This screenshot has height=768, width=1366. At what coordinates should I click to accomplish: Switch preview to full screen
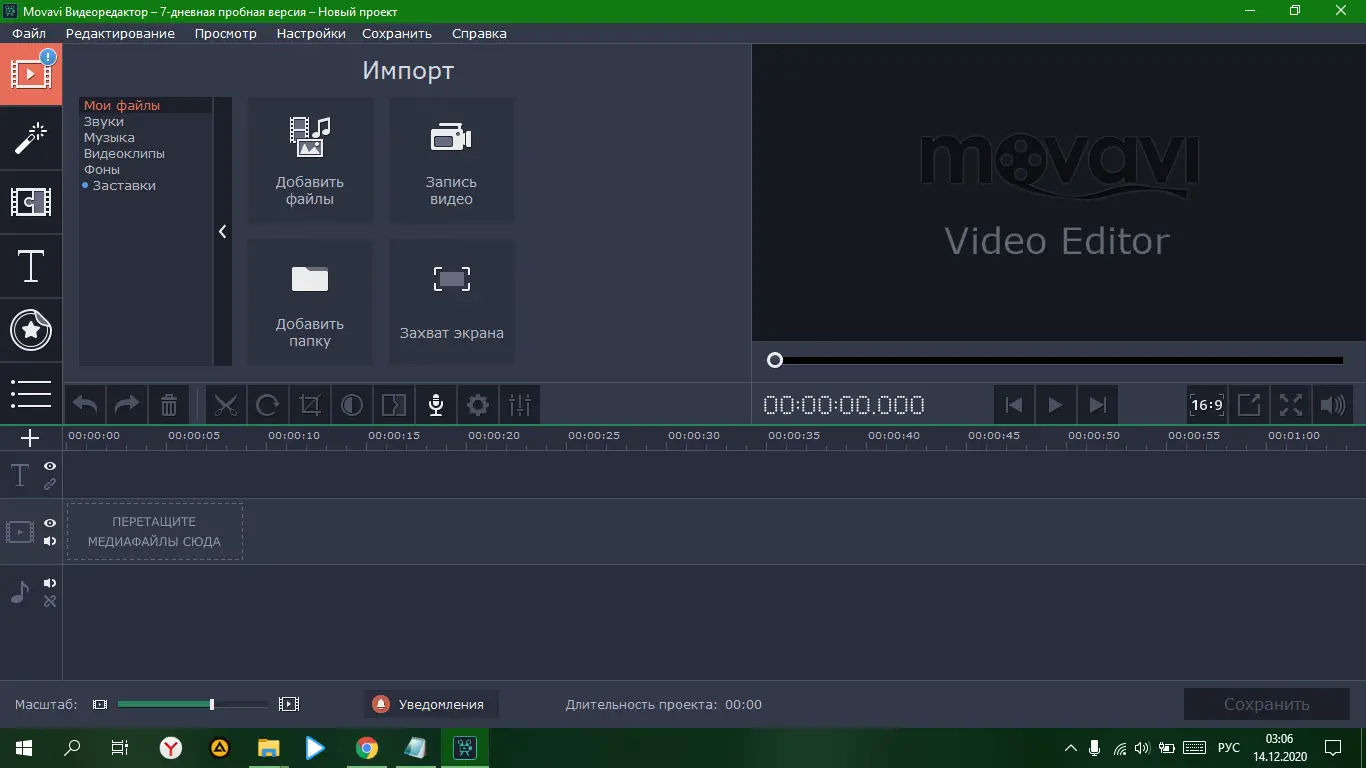point(1291,405)
